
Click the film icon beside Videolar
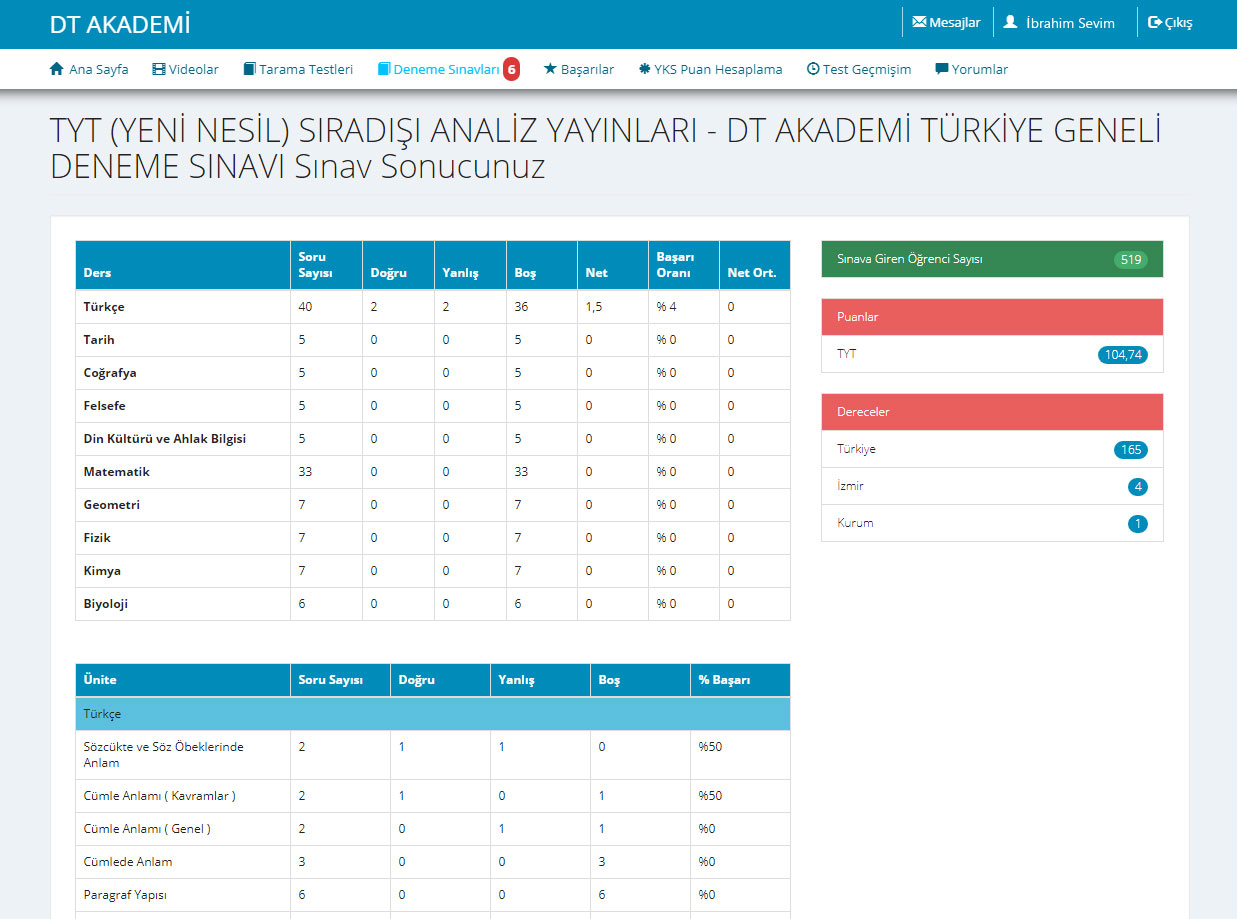click(159, 69)
